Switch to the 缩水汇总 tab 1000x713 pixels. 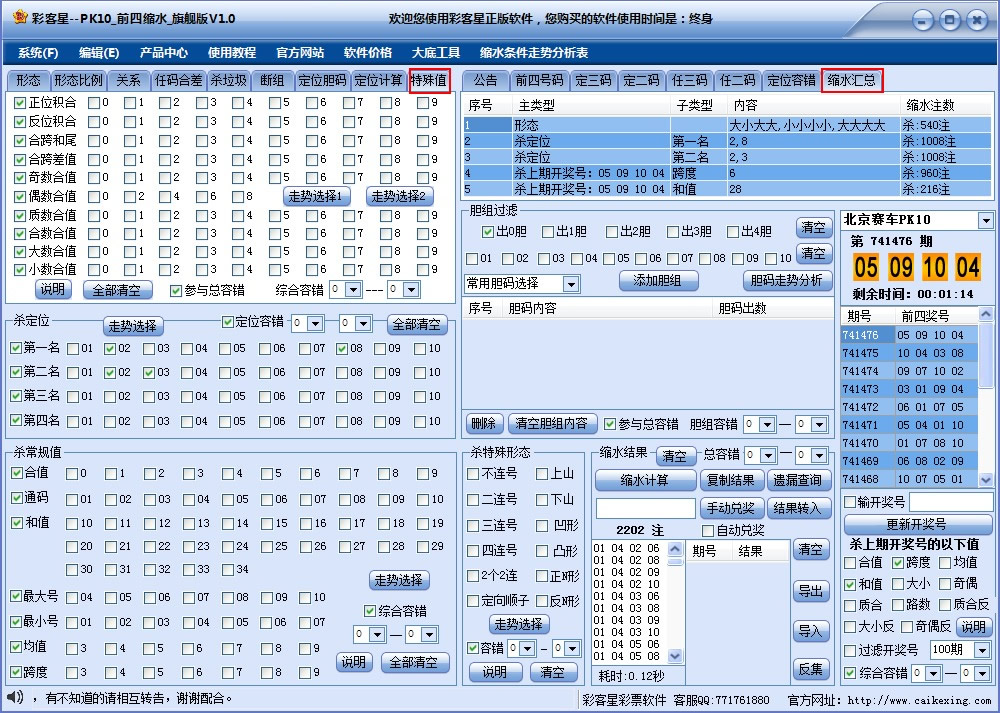[x=852, y=82]
